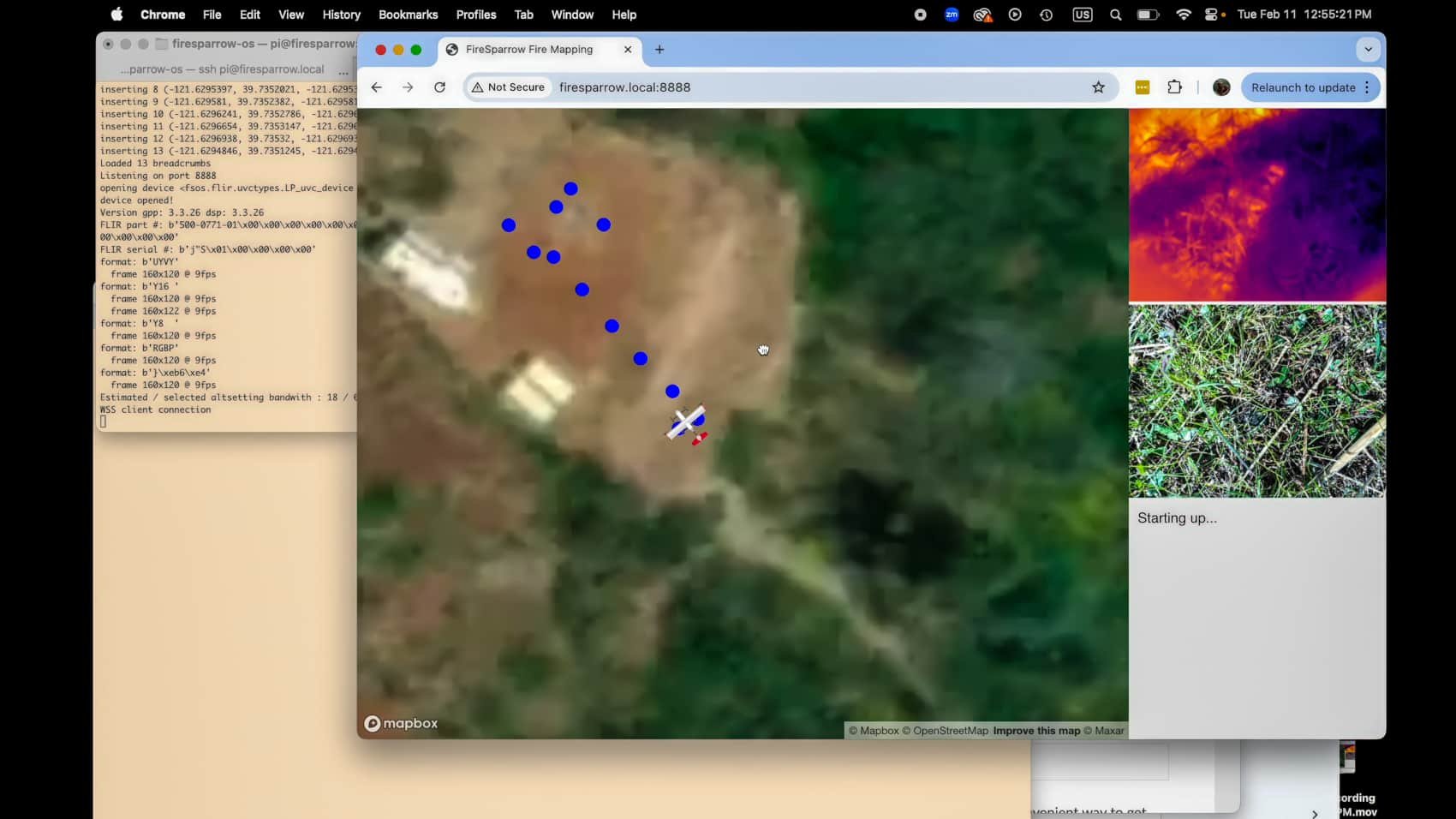This screenshot has height=819, width=1456.
Task: Click the browser back arrow
Action: coord(376,87)
